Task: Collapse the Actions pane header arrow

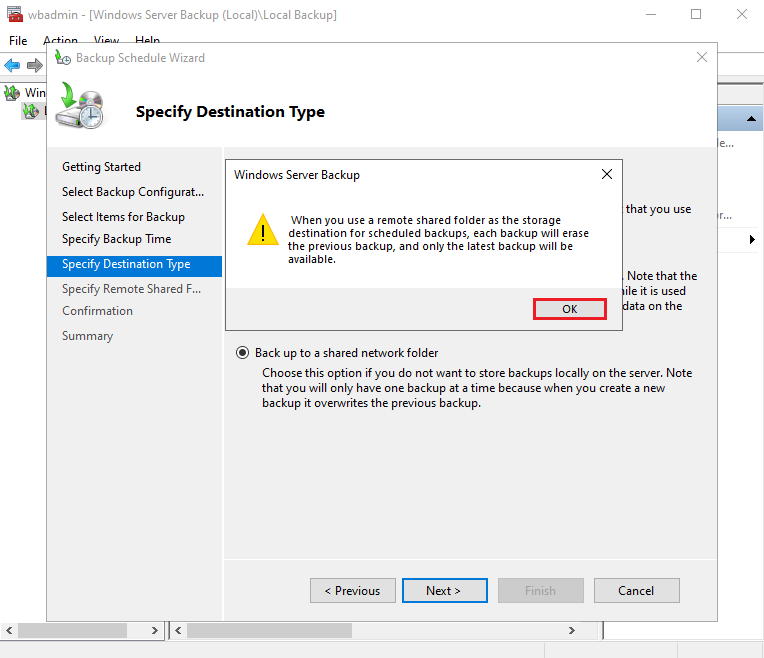Action: pos(750,118)
